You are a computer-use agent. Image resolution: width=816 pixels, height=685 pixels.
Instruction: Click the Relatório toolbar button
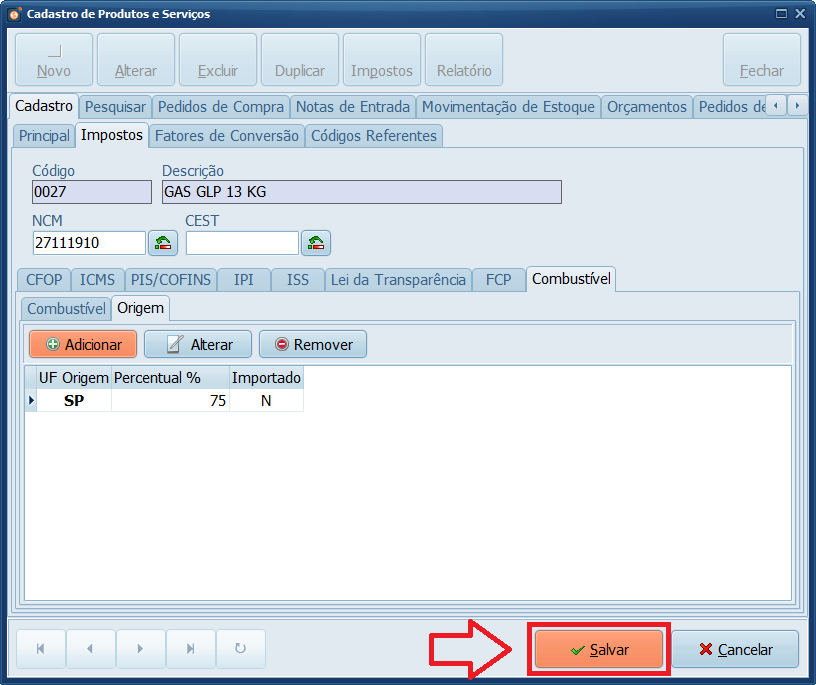464,60
